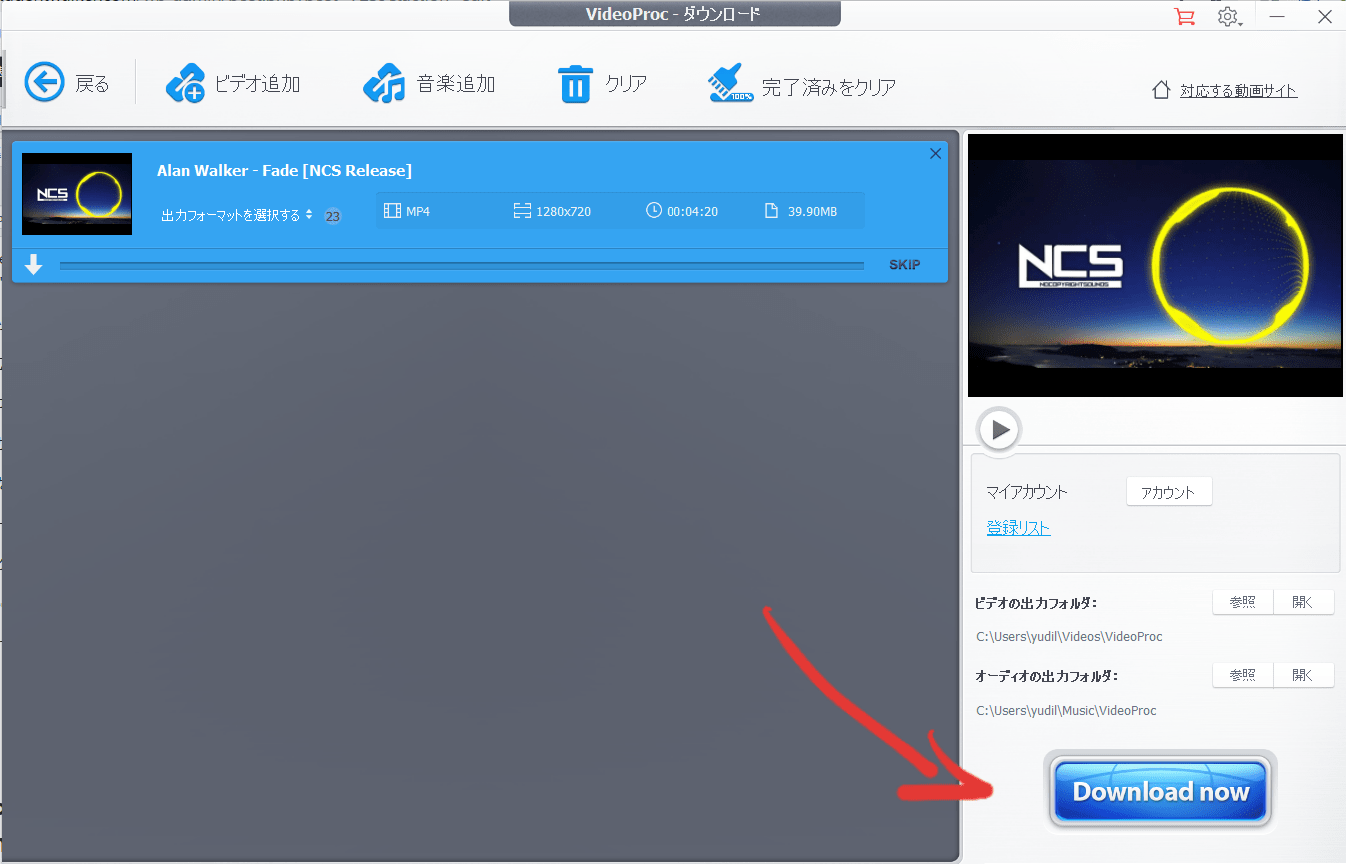Click the NCS preview video area

tap(1155, 265)
